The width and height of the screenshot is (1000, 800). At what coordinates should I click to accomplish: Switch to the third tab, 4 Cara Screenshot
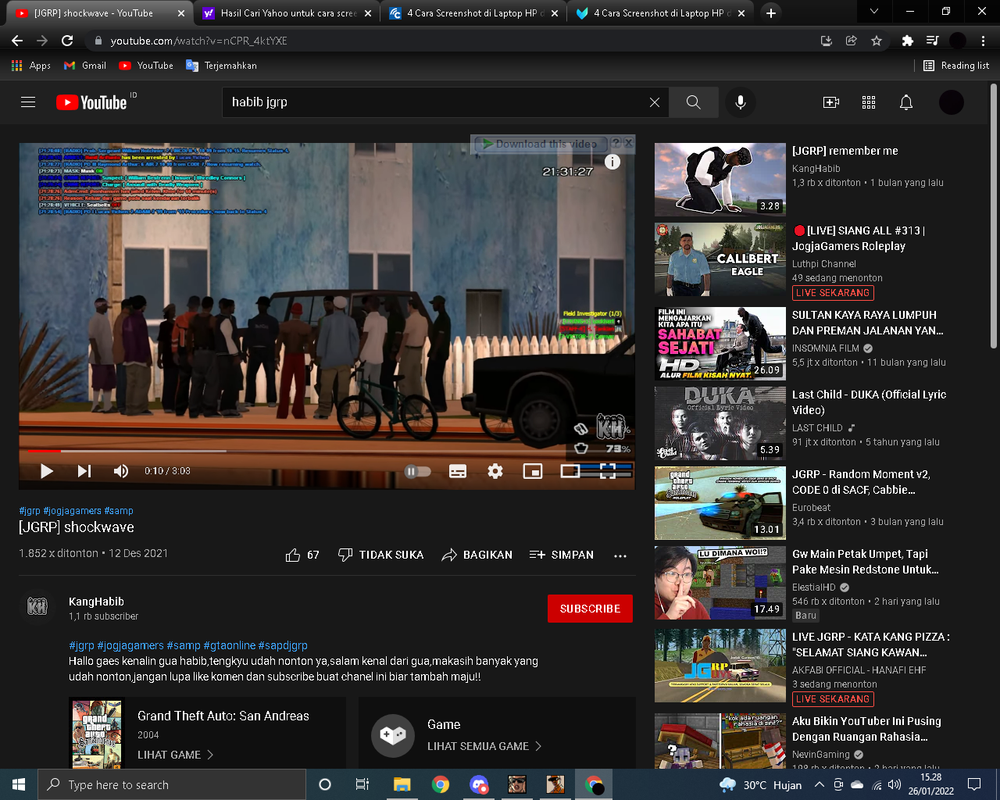click(473, 13)
